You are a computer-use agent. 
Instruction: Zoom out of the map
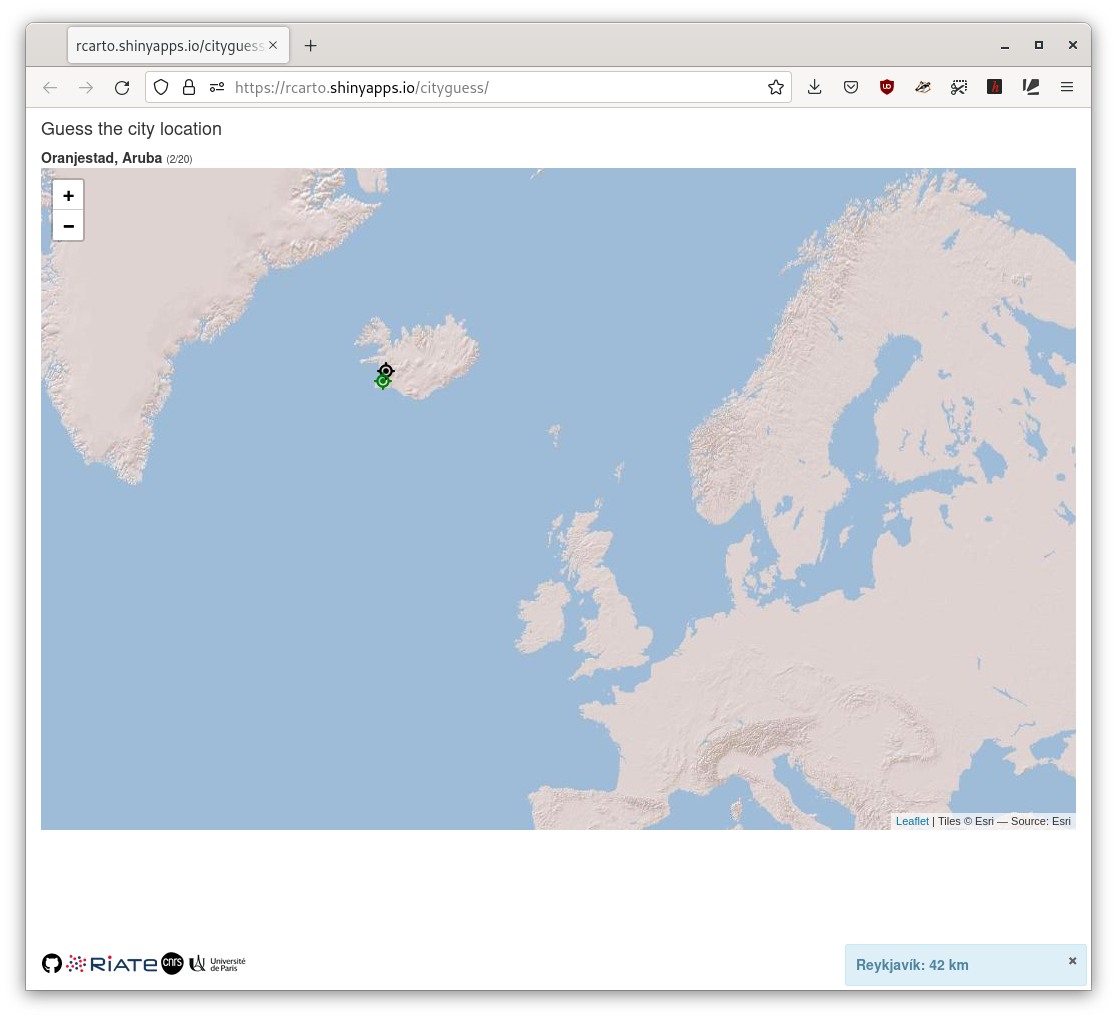pos(68,226)
